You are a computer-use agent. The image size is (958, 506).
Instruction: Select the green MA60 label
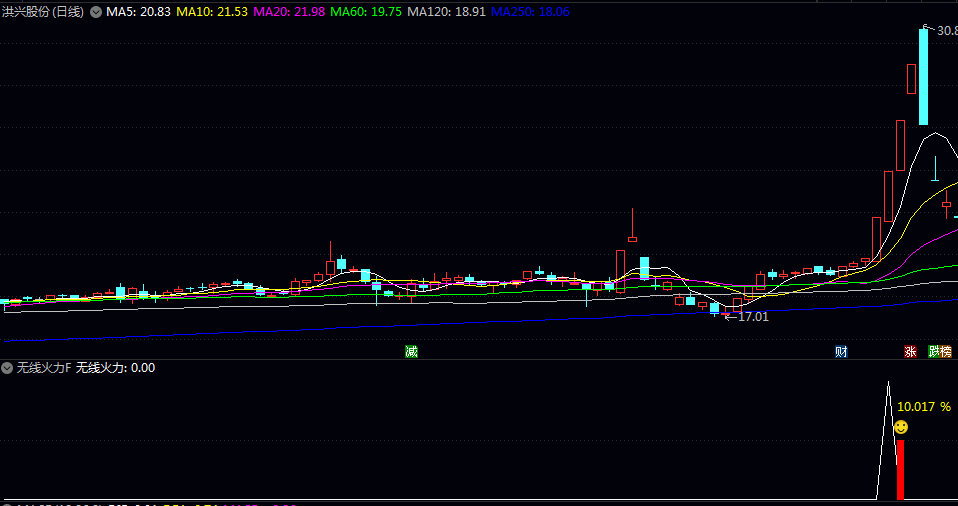[367, 11]
